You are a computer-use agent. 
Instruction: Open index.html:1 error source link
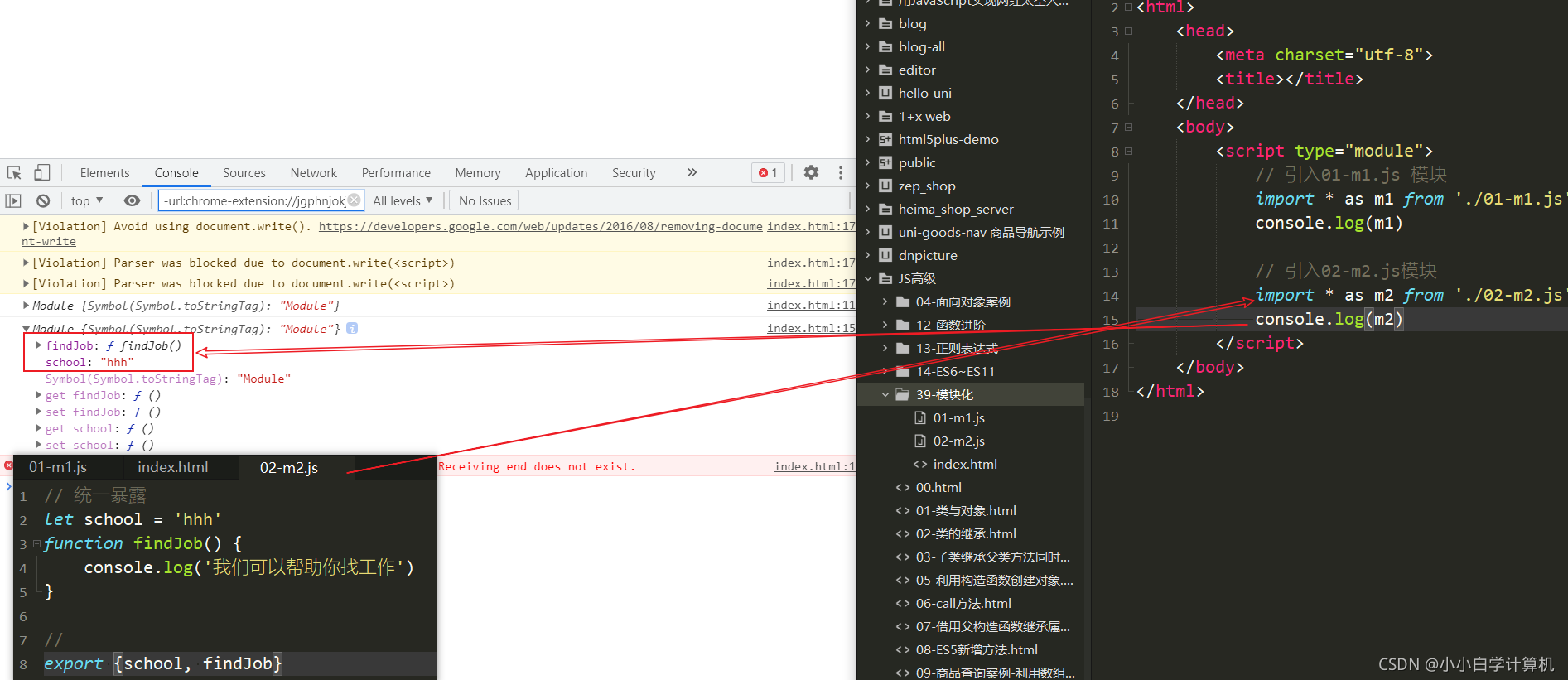point(814,466)
